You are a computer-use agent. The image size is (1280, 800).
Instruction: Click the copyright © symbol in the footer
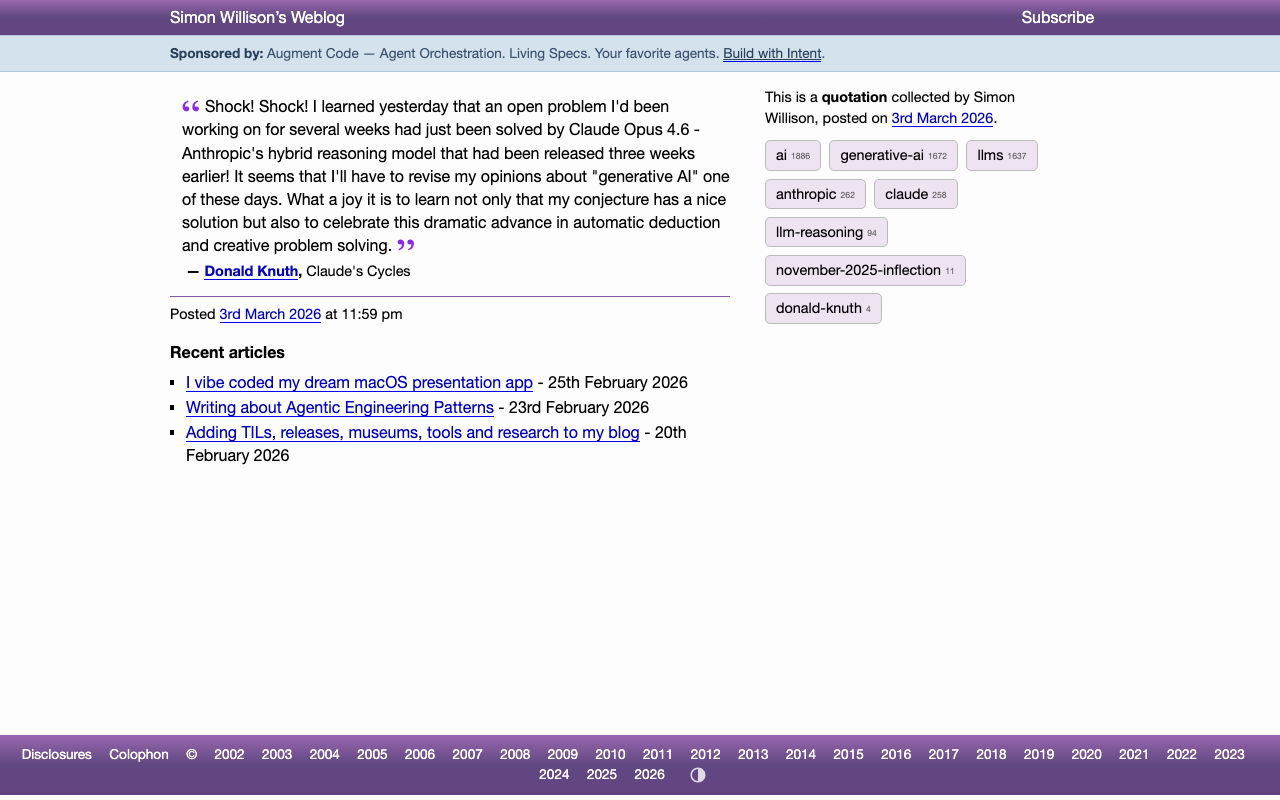[x=191, y=754]
